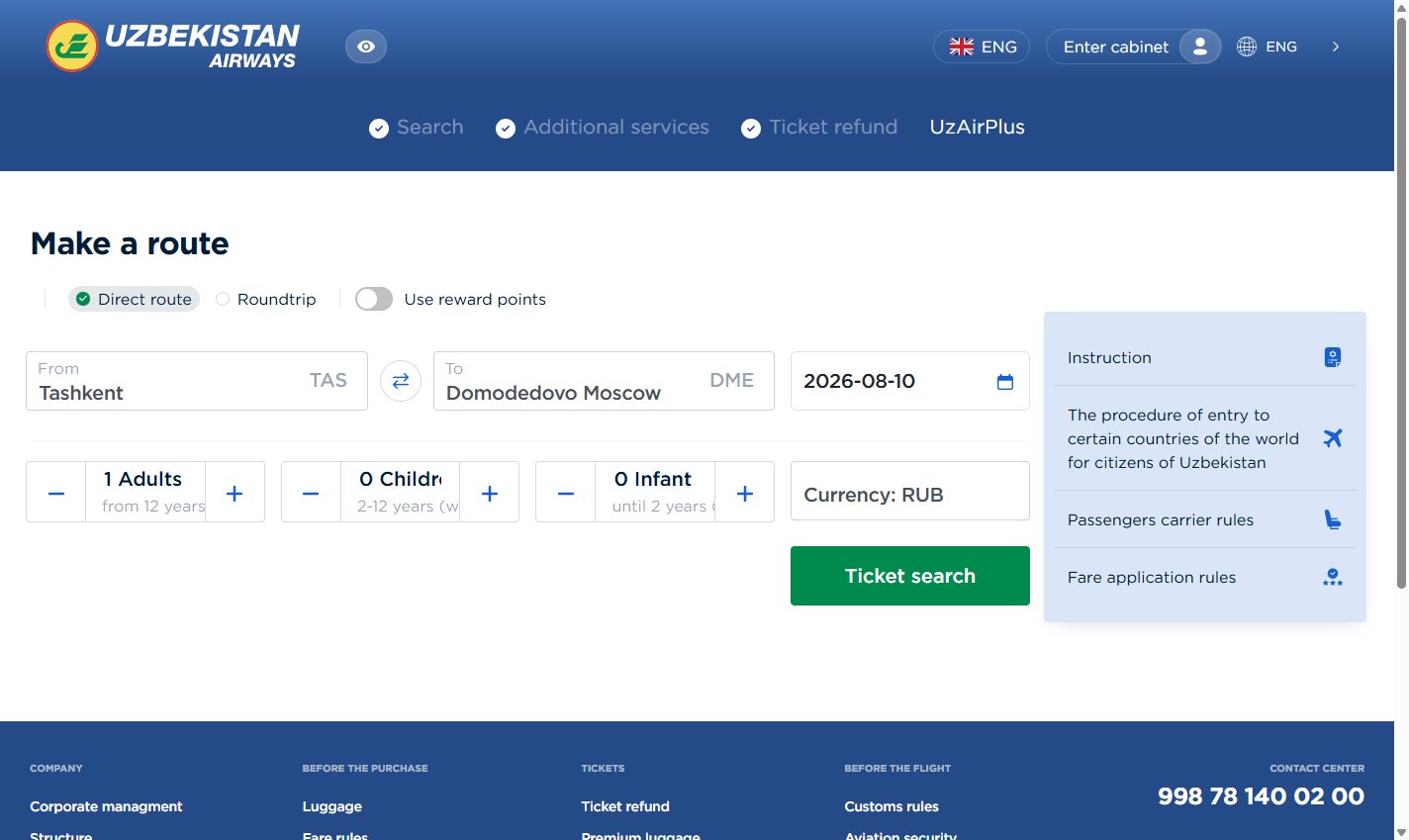The height and width of the screenshot is (840, 1409).
Task: Open the Luggage footer link
Action: [332, 806]
